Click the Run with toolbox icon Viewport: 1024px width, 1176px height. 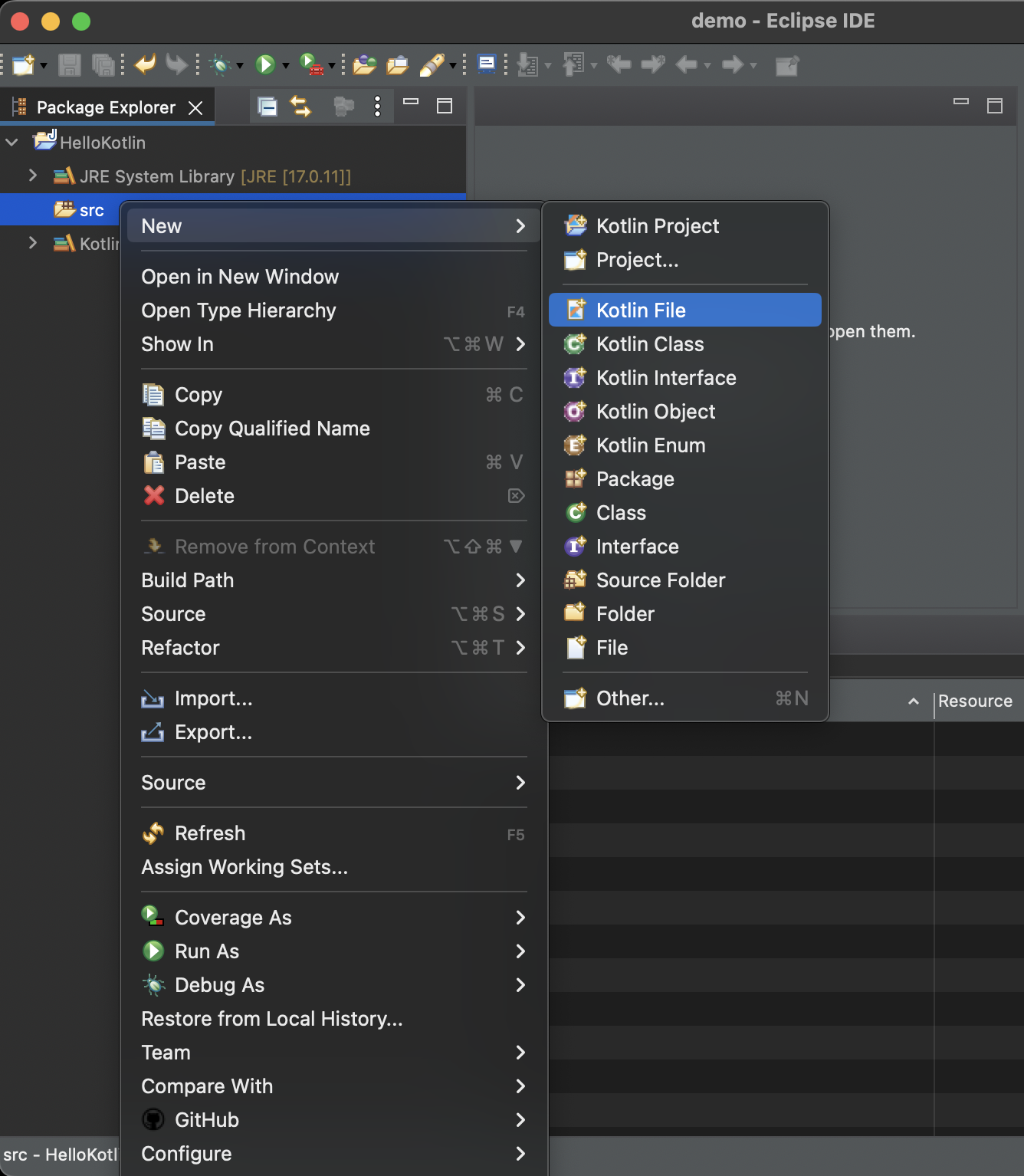tap(311, 64)
